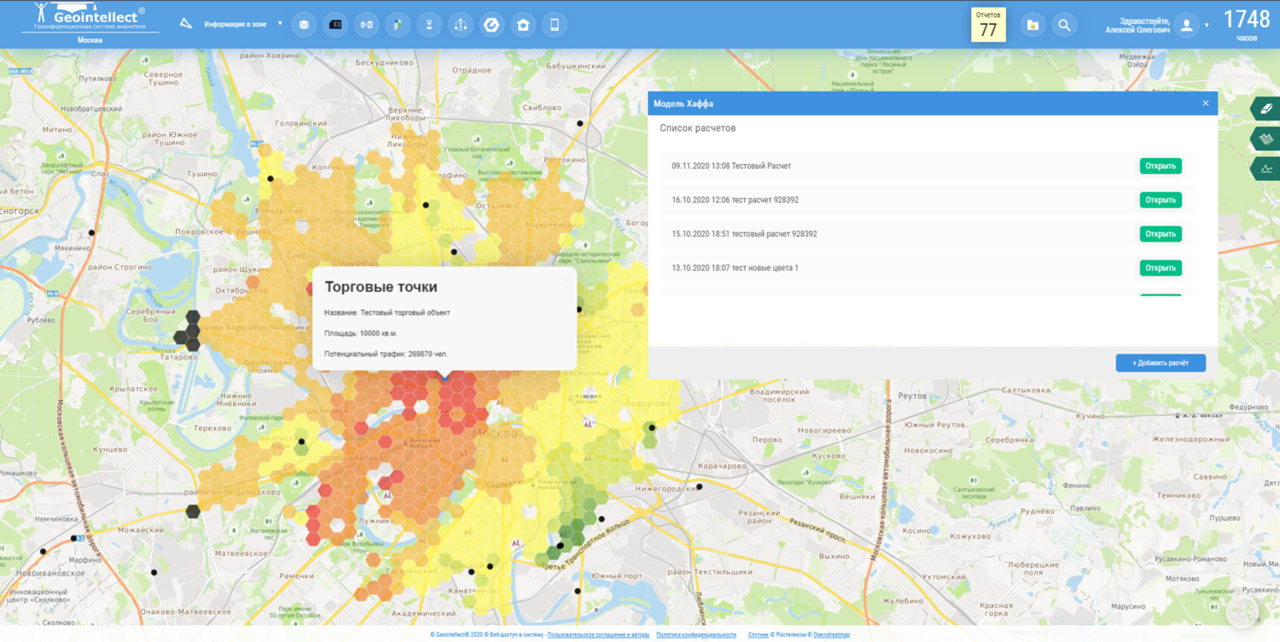Open the 'Отчетов 77' reports counter
Image resolution: width=1280 pixels, height=642 pixels.
(x=988, y=25)
